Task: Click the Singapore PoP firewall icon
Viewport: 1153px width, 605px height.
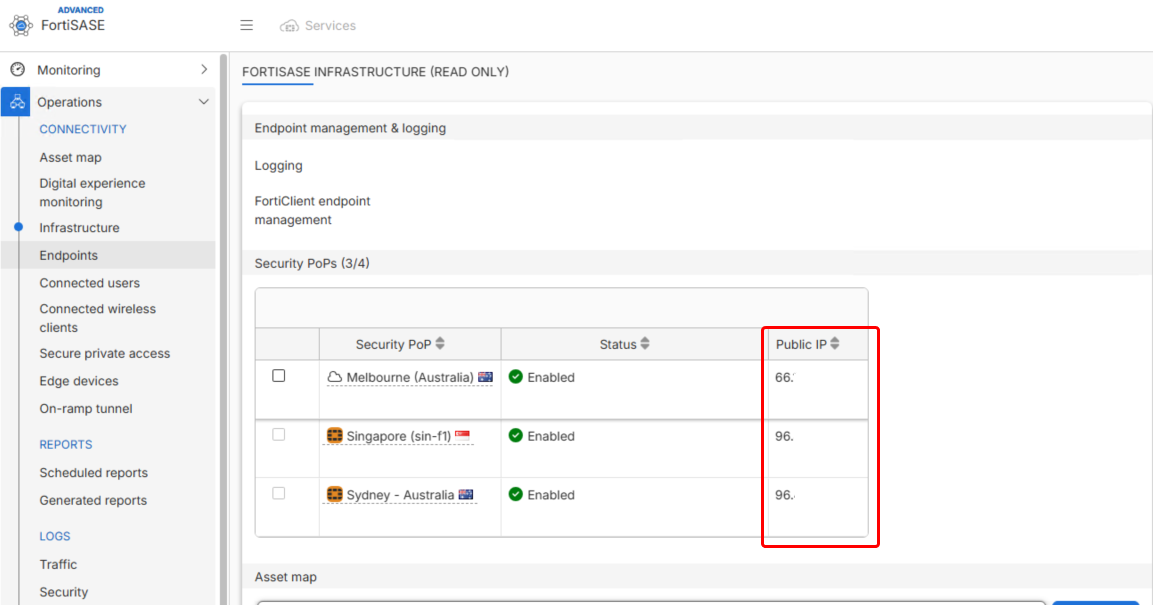Action: point(335,436)
